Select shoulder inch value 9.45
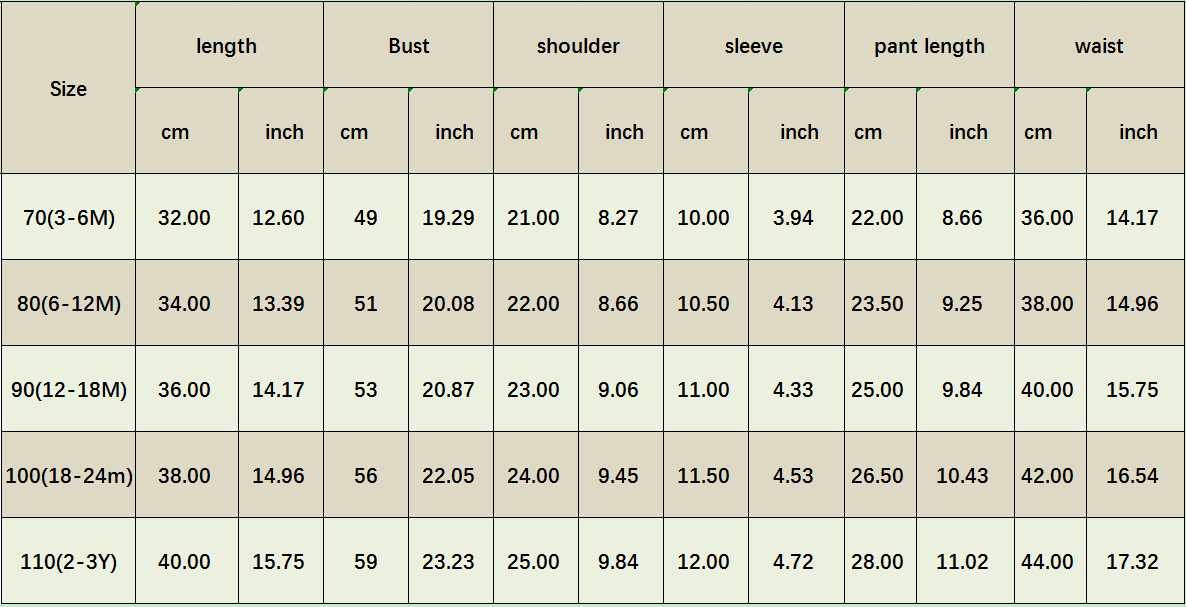The width and height of the screenshot is (1186, 607). [x=618, y=475]
